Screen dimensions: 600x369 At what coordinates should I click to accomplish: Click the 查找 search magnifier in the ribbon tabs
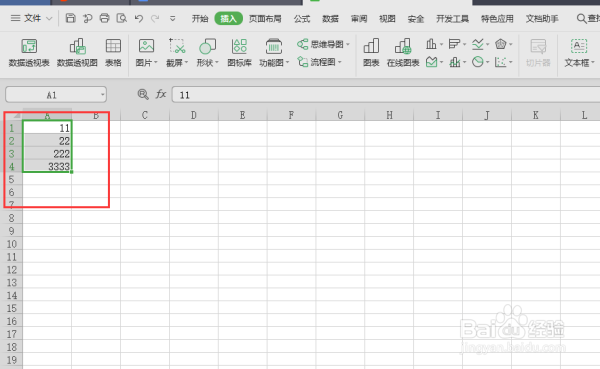(581, 18)
